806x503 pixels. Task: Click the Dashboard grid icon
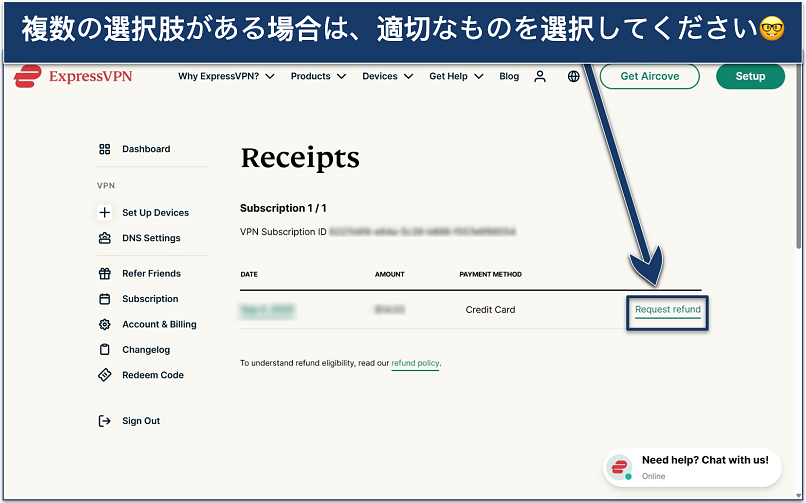pyautogui.click(x=105, y=149)
